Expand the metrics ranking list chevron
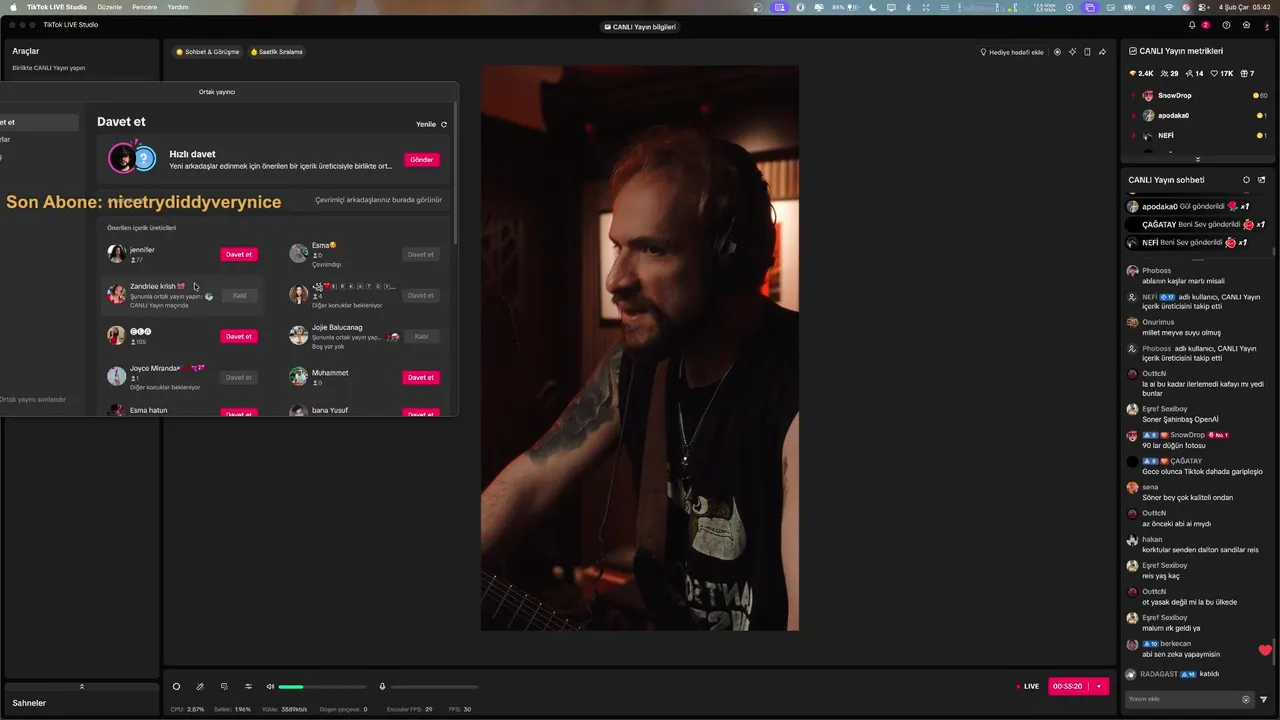The height and width of the screenshot is (720, 1280). click(x=1198, y=159)
